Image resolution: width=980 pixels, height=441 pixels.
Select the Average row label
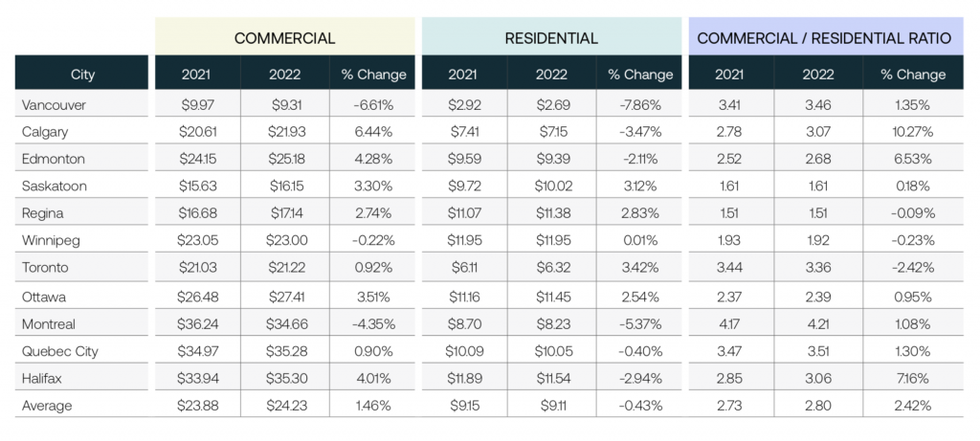click(x=45, y=406)
